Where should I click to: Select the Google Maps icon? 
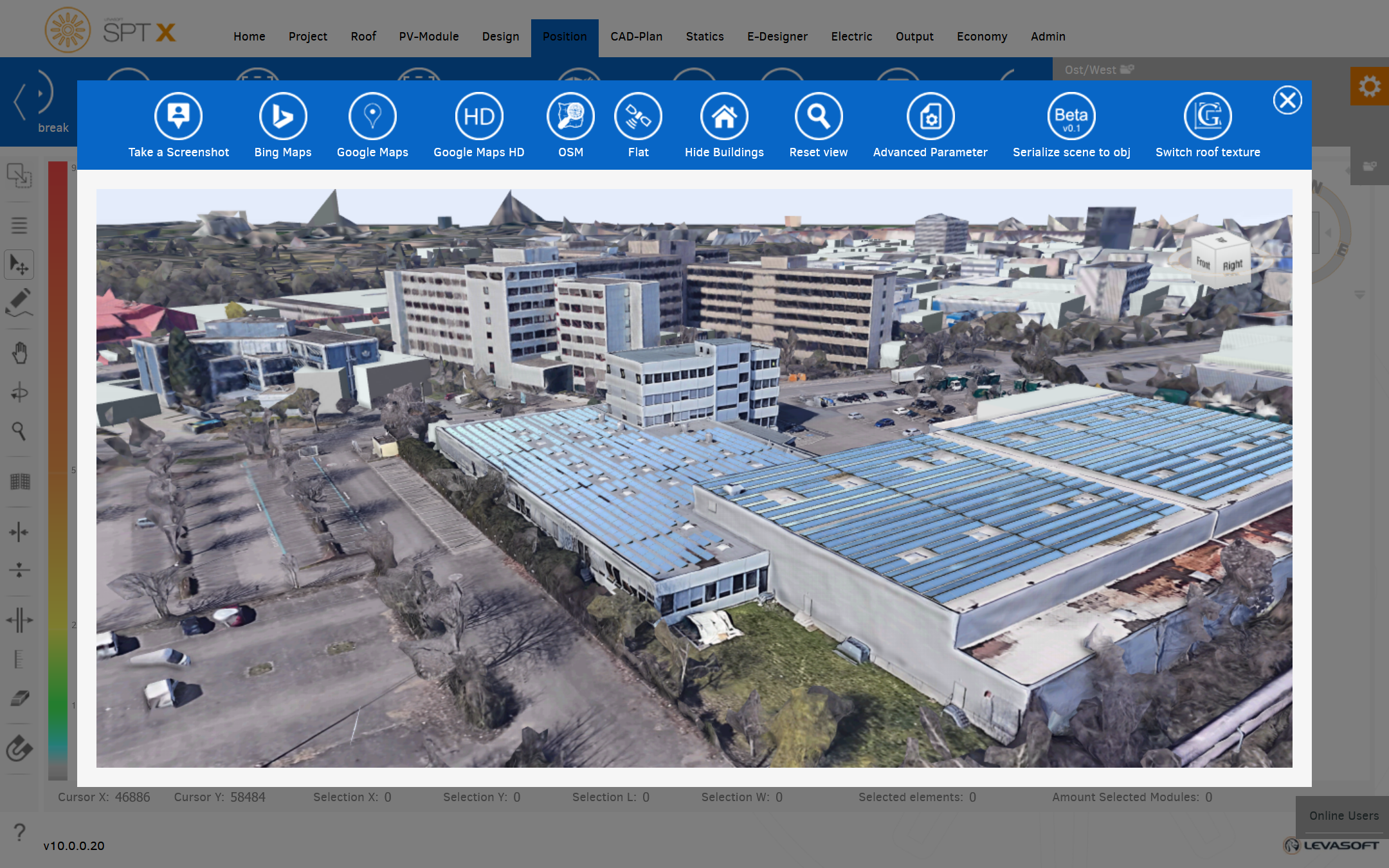coord(372,116)
